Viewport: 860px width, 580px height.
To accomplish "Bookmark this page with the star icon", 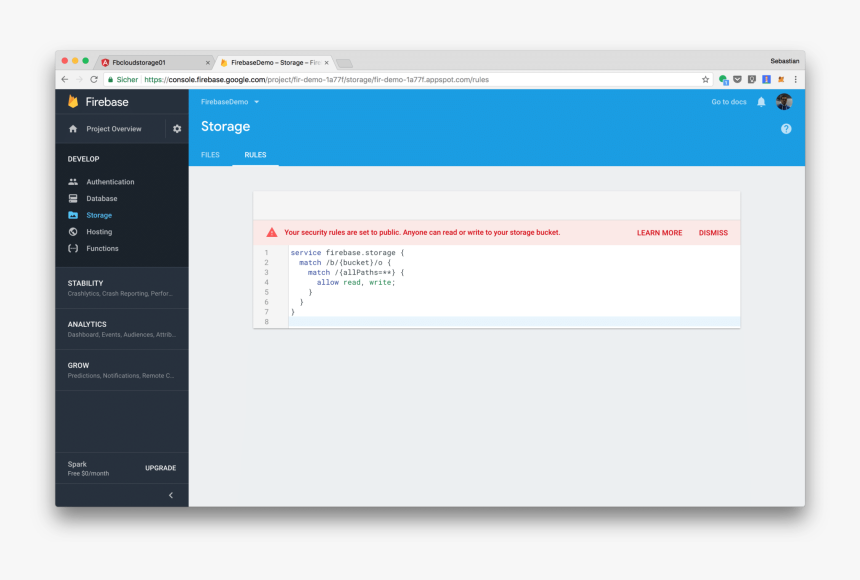I will pos(705,78).
